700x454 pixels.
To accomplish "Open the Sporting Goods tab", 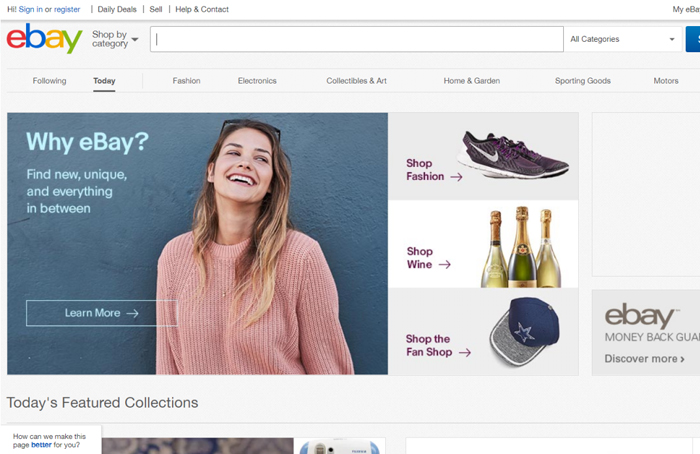I will click(583, 81).
